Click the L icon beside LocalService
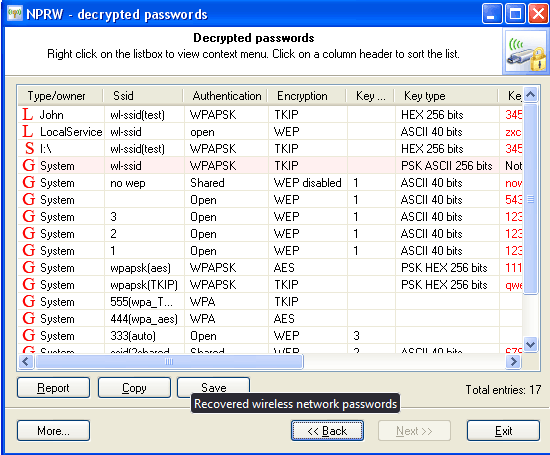The height and width of the screenshot is (455, 550). coord(27,132)
